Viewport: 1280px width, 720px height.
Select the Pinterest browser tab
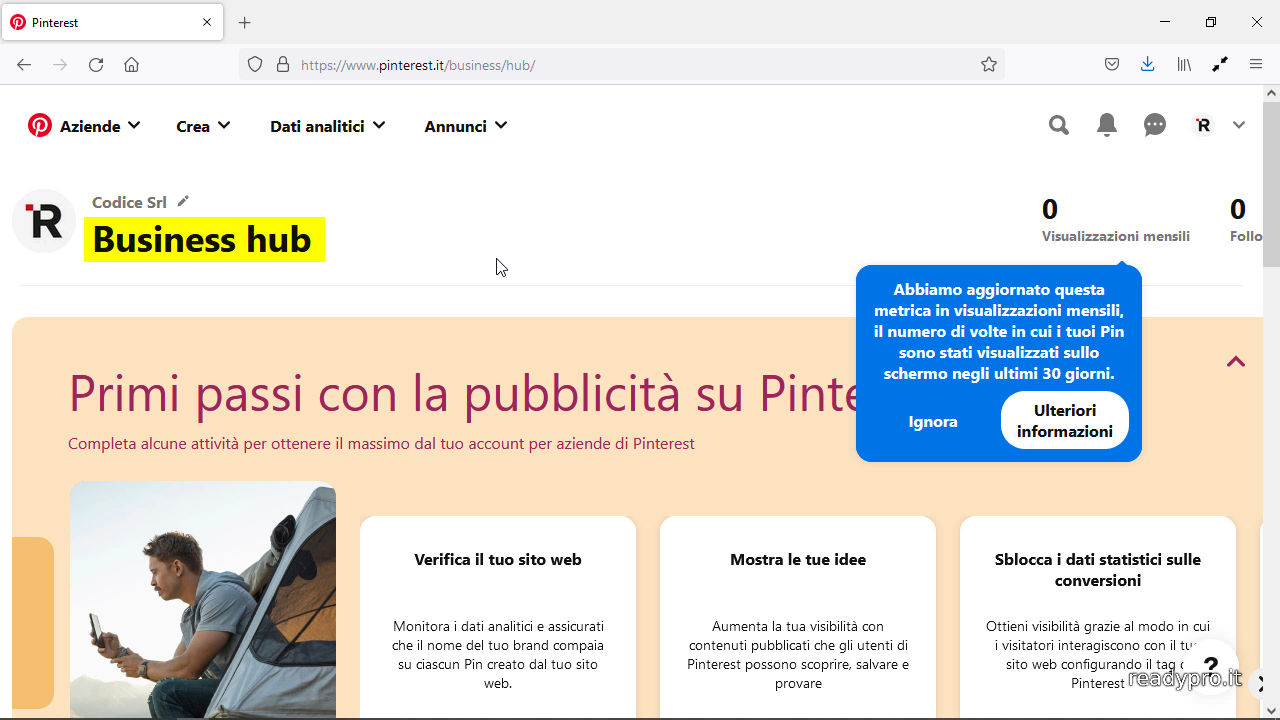click(112, 22)
